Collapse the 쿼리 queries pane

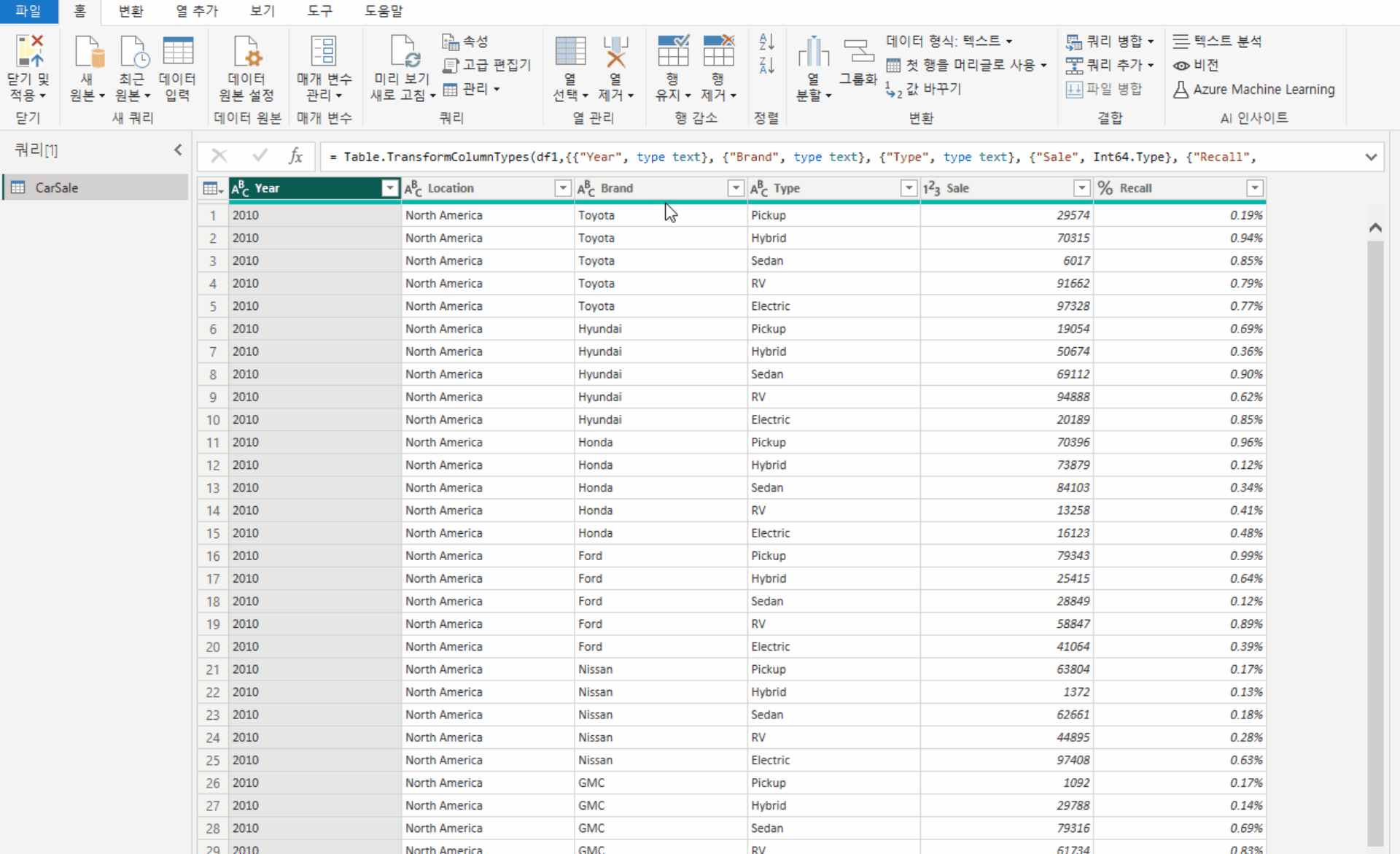(178, 150)
